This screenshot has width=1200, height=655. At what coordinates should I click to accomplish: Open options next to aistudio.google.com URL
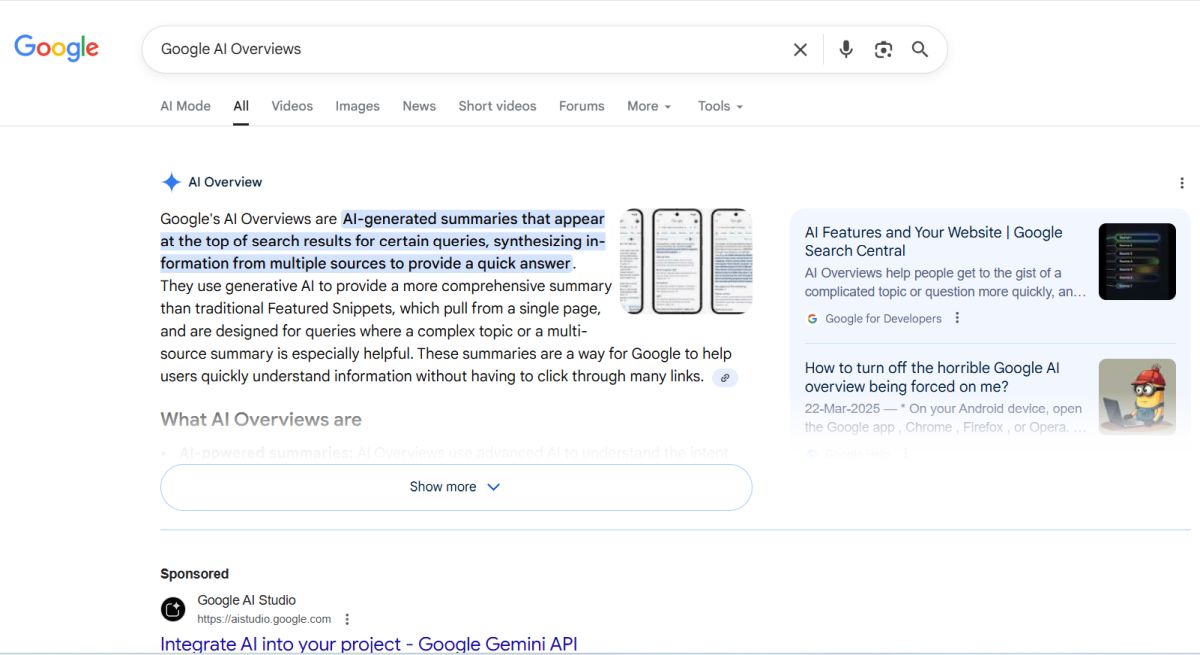348,619
